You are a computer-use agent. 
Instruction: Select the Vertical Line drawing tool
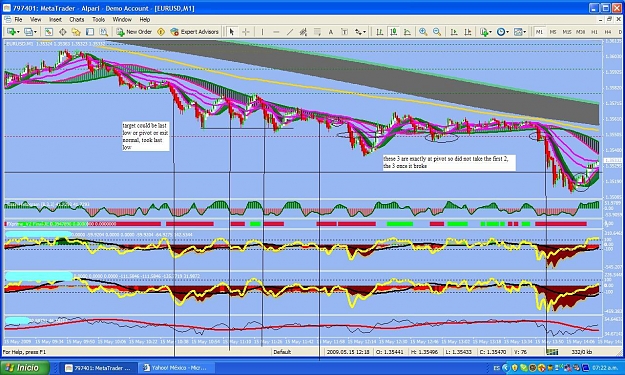[x=262, y=32]
